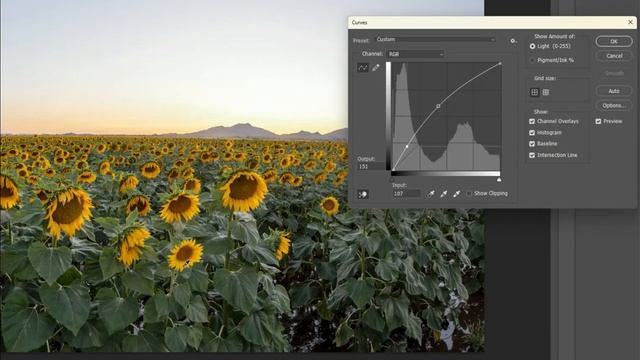The image size is (640, 360).
Task: Click the black point input slider
Action: 392,179
